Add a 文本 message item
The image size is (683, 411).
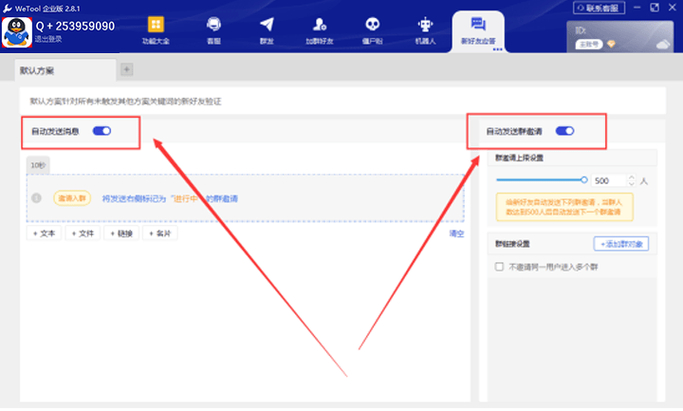(x=44, y=233)
